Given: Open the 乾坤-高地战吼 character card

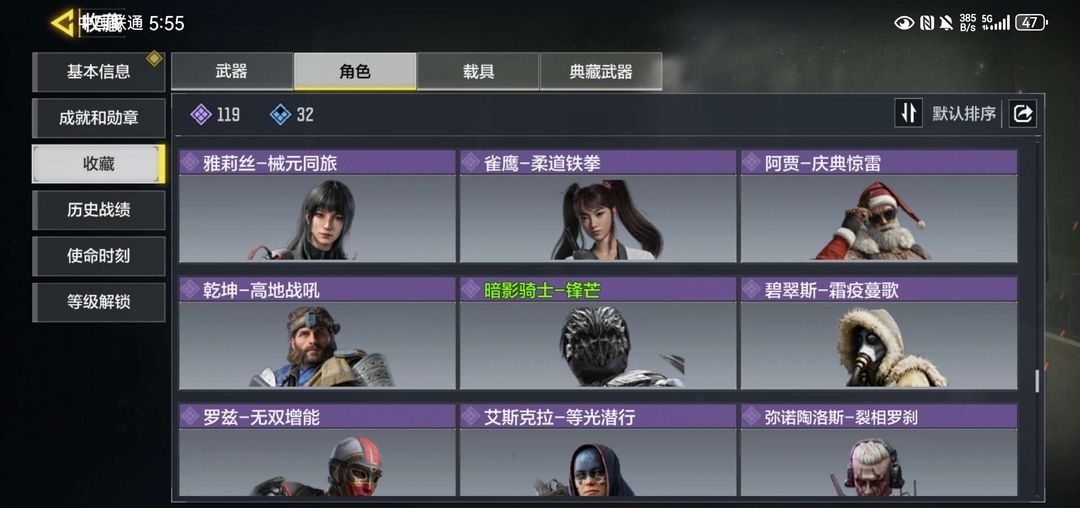Looking at the screenshot, I should [317, 333].
